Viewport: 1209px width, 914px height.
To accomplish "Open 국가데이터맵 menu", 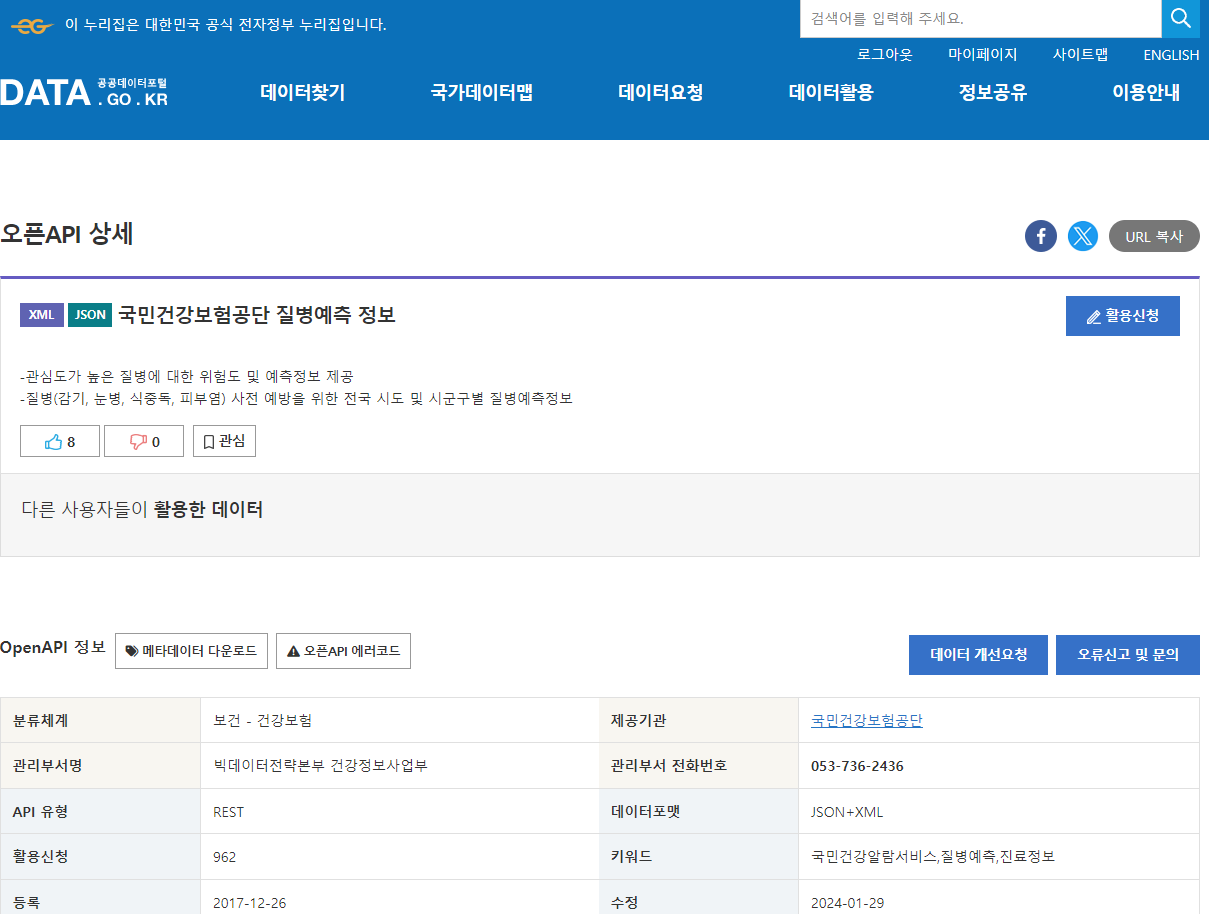I will pos(482,93).
